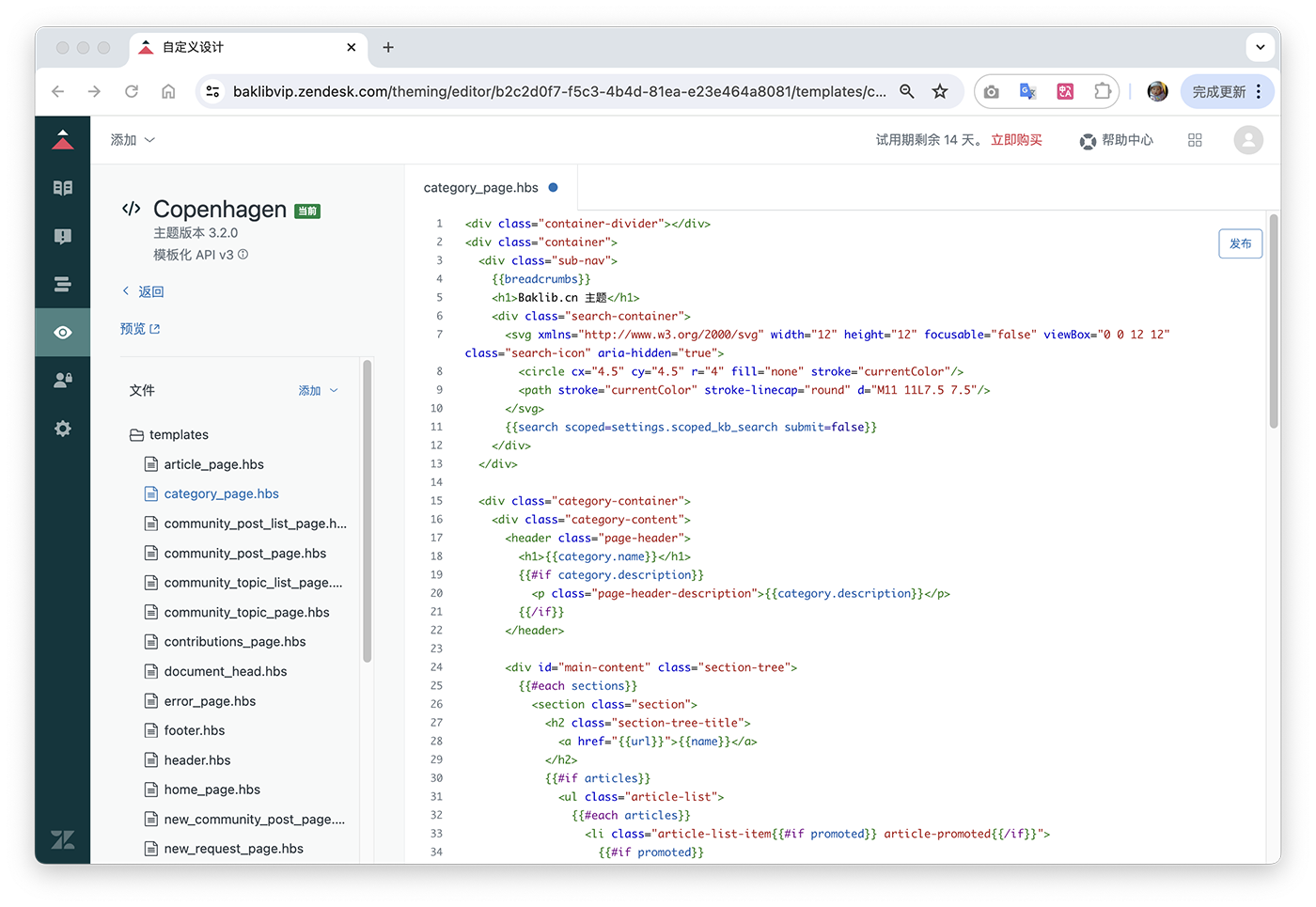This screenshot has height=907, width=1316.
Task: Open the moderate content alert icon
Action: coord(63,236)
